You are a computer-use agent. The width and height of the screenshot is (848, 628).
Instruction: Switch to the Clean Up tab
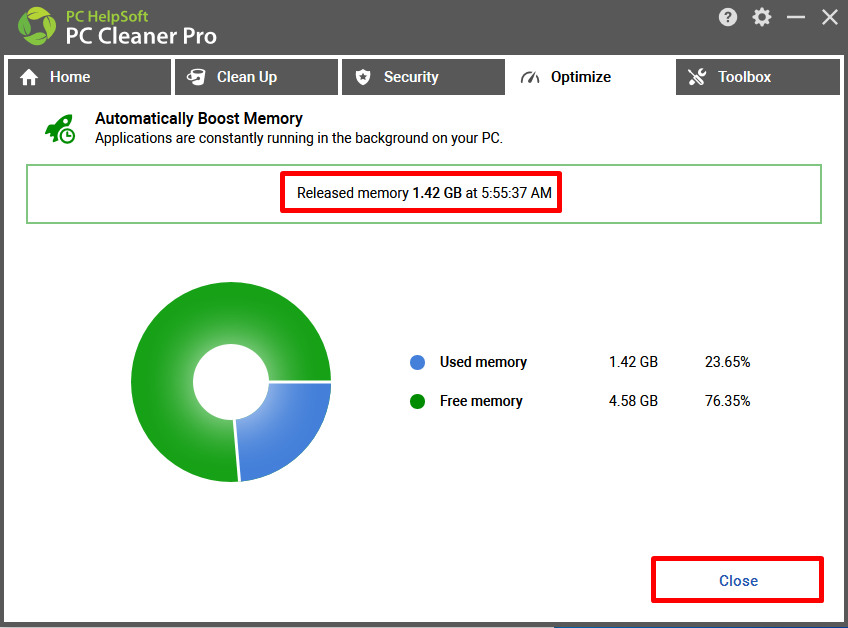point(256,77)
